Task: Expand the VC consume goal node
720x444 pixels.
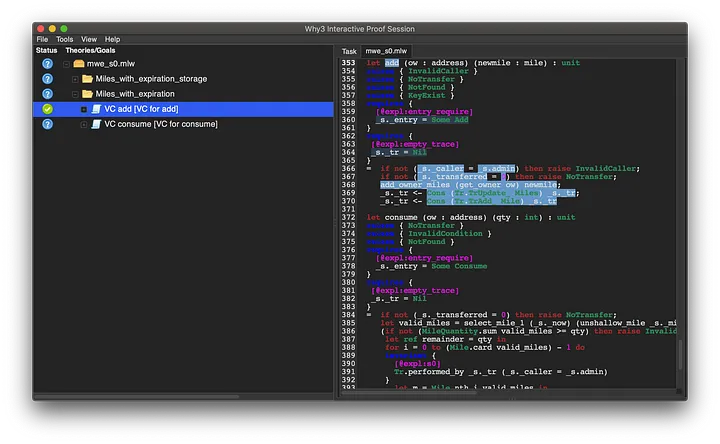Action: tap(84, 124)
